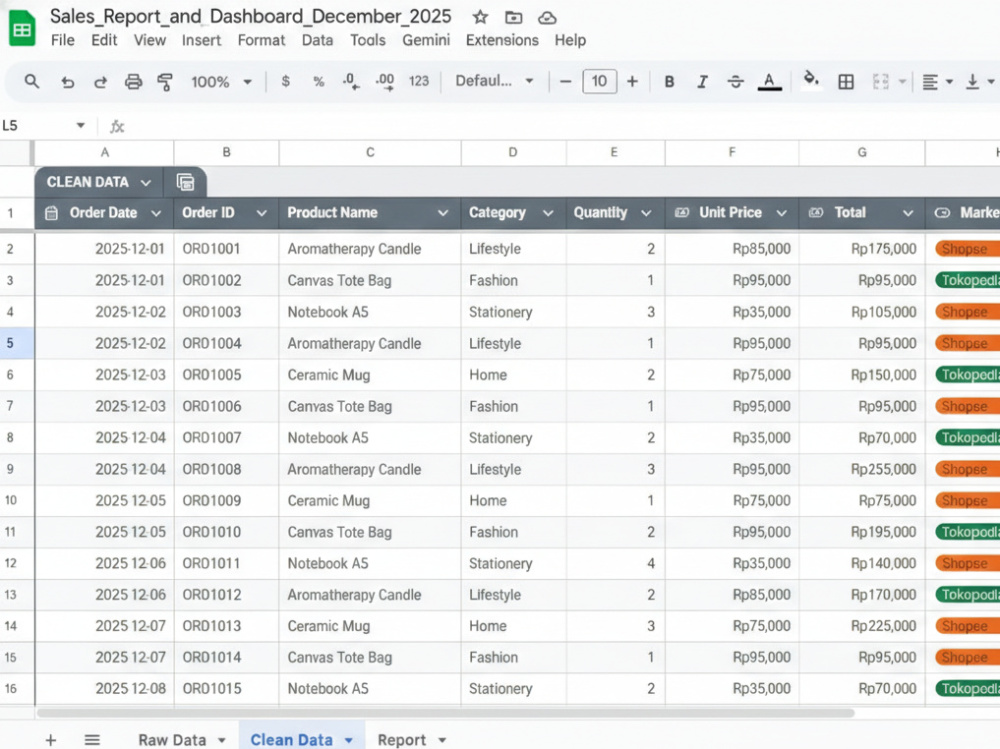The height and width of the screenshot is (749, 1000).
Task: Open the Quantity column dropdown
Action: coord(646,213)
